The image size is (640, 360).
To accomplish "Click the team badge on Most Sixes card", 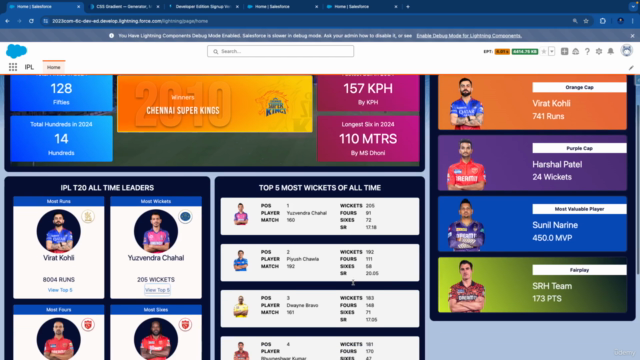I will [x=185, y=325].
